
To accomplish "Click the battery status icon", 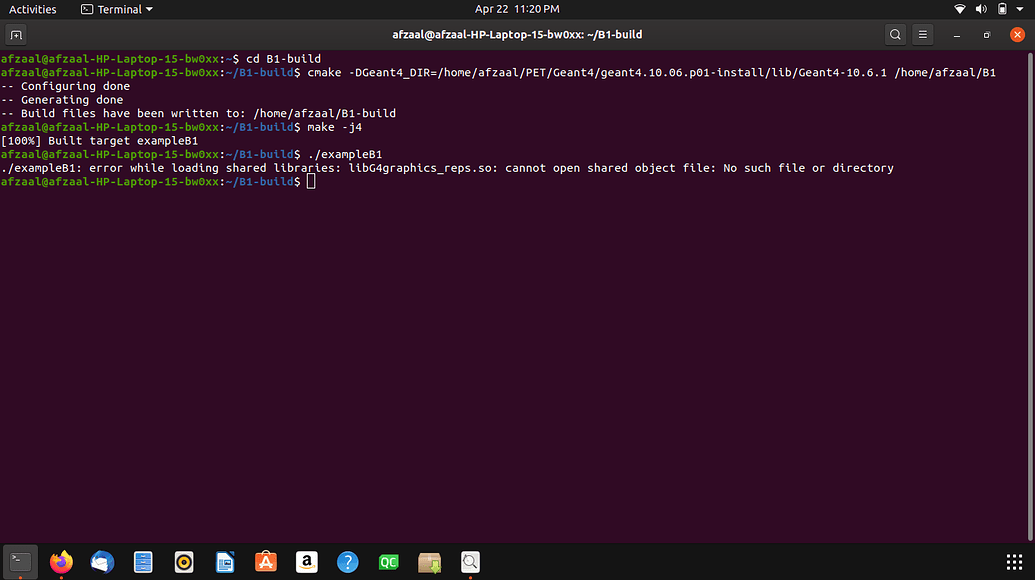I will tap(1002, 9).
